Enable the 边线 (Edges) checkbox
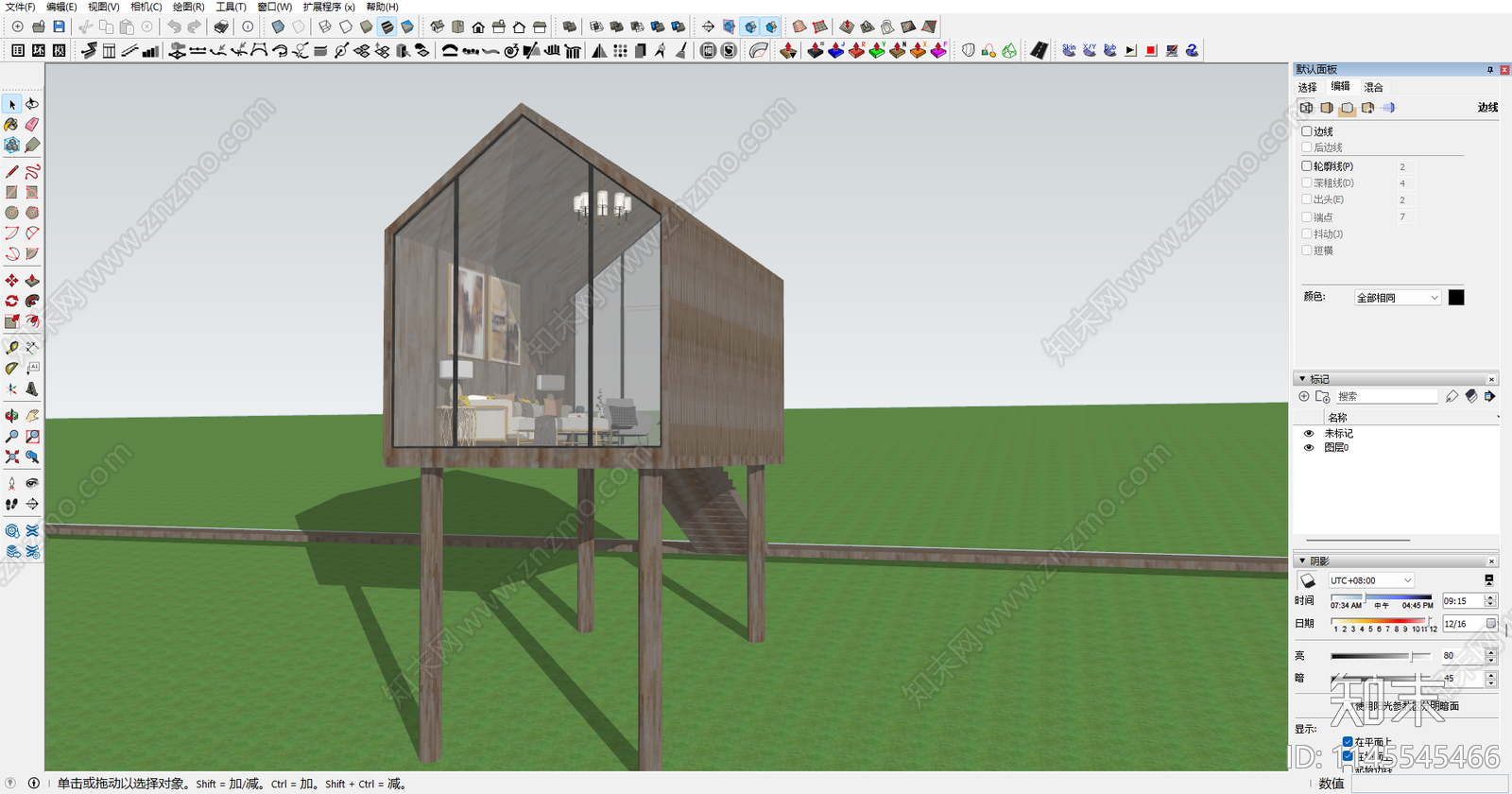Viewport: 1512px width, 794px height. pos(1307,131)
